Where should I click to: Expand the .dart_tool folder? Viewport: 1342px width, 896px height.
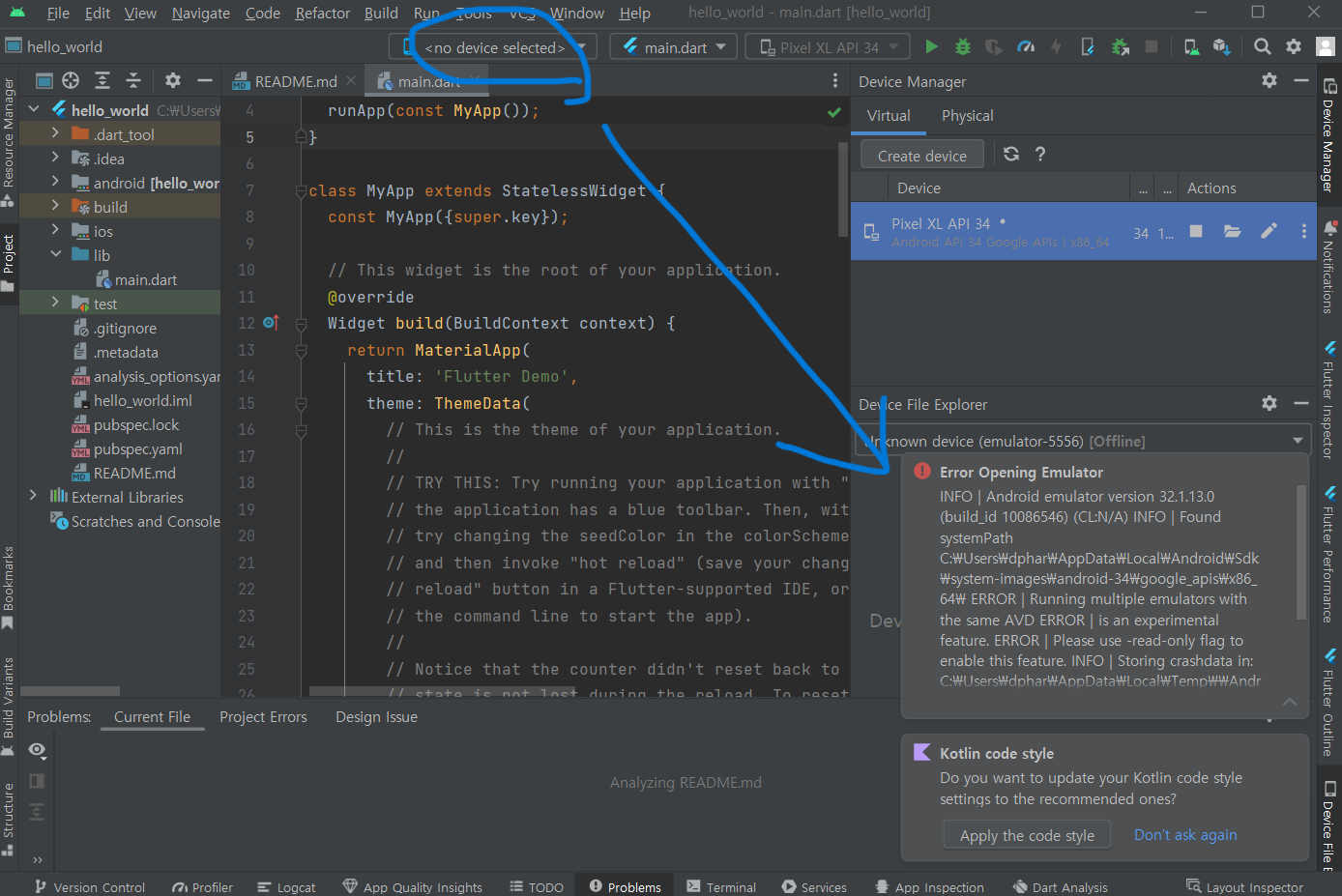coord(55,134)
